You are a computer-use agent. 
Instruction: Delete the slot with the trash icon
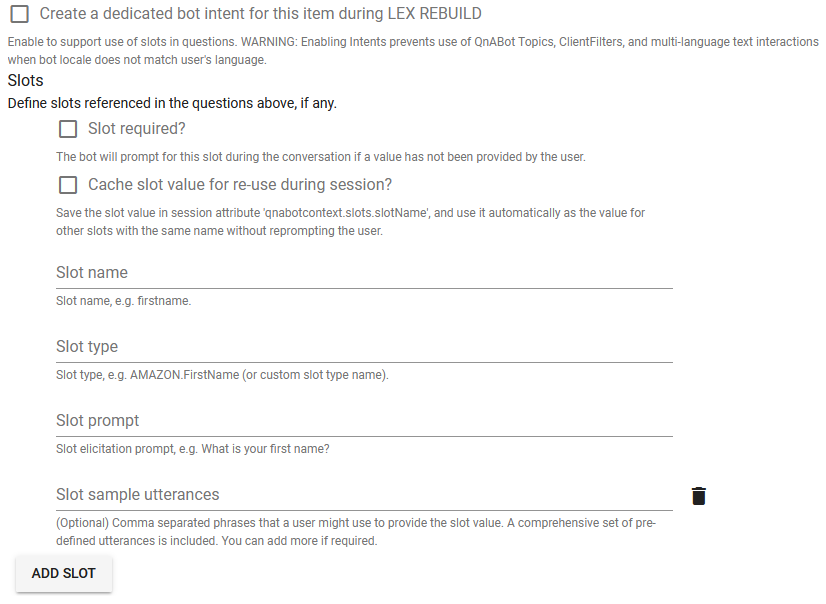click(x=699, y=496)
